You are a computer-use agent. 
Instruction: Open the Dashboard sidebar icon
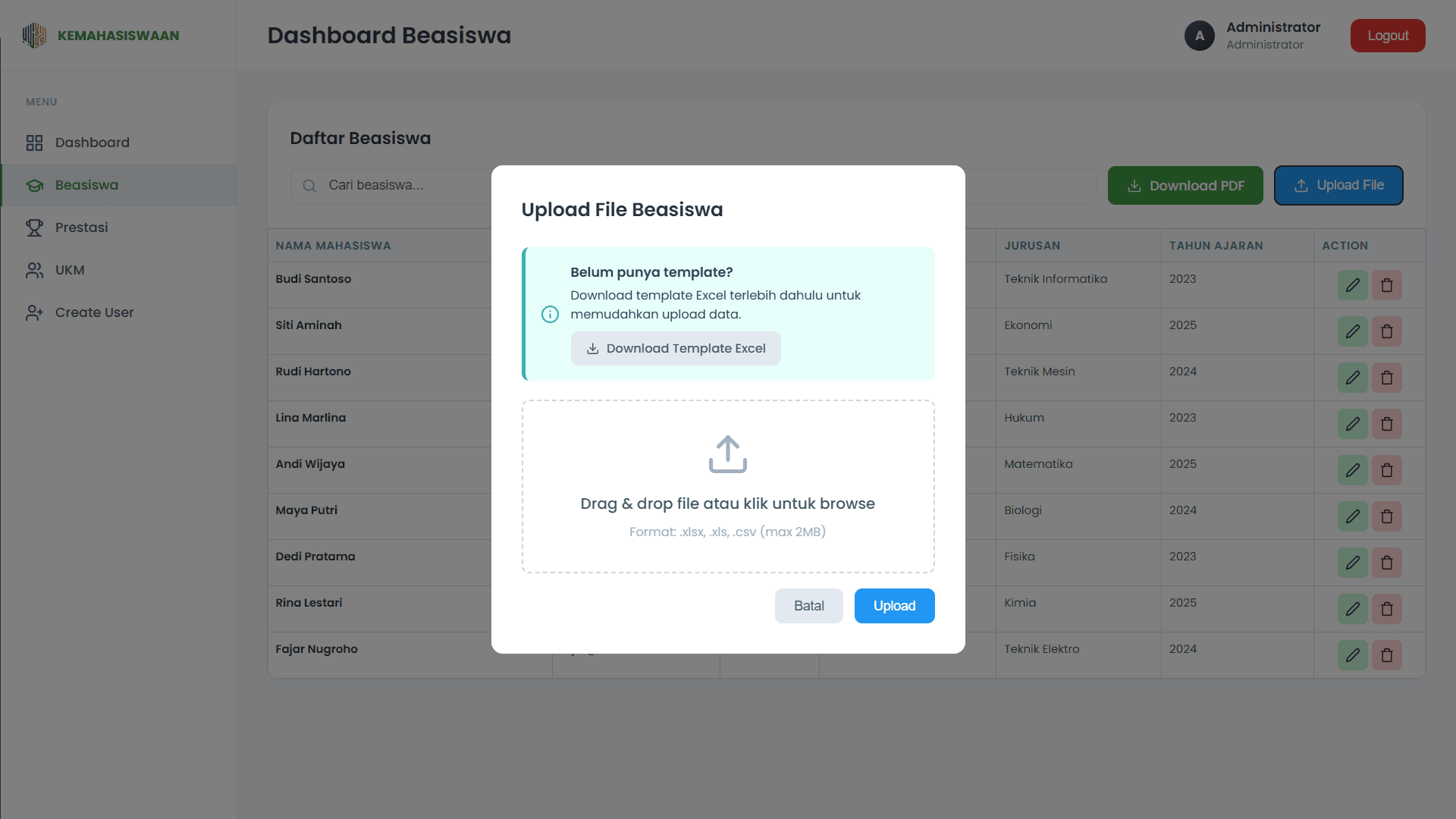(x=34, y=143)
